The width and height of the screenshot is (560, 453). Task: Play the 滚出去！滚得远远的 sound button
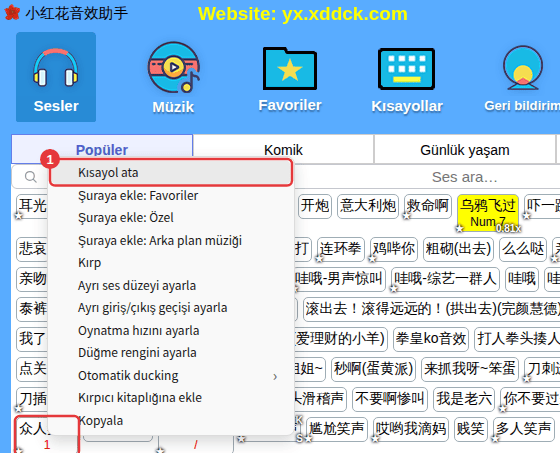(x=431, y=309)
